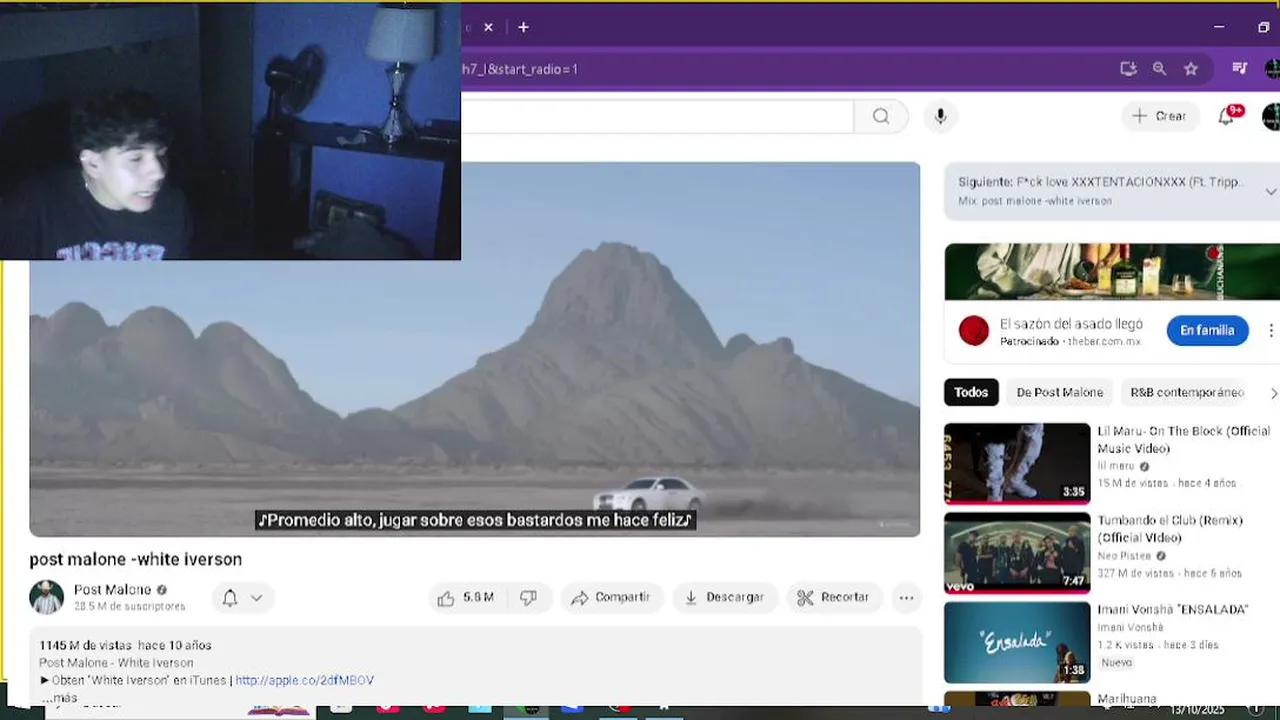
Task: Click the video title post malone -white iverson
Action: (x=136, y=559)
